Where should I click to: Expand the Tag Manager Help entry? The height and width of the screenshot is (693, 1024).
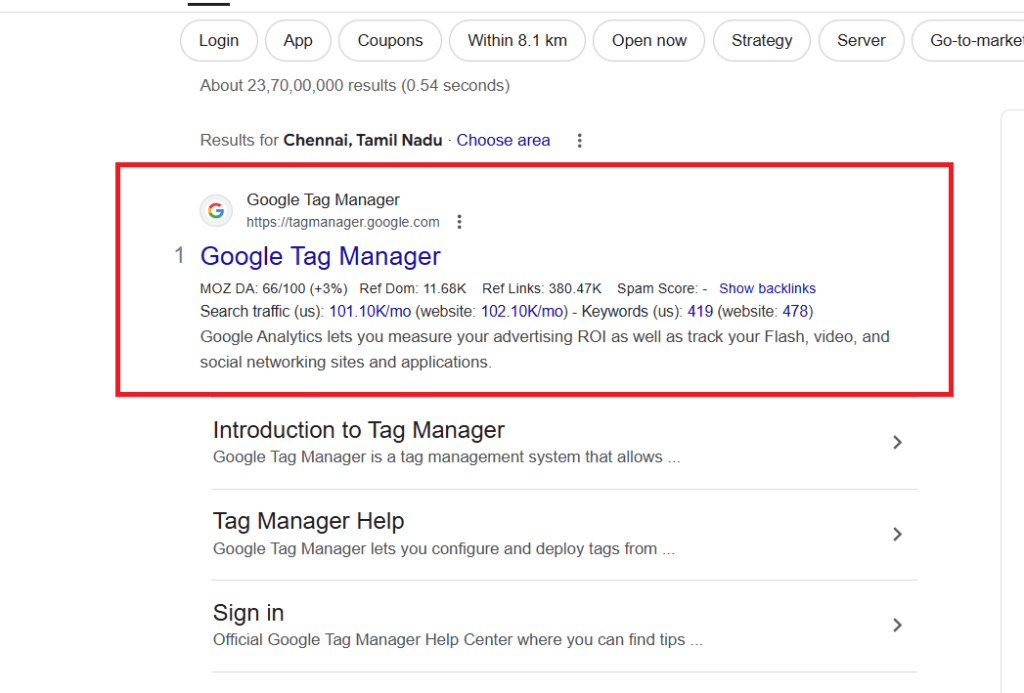[x=897, y=534]
